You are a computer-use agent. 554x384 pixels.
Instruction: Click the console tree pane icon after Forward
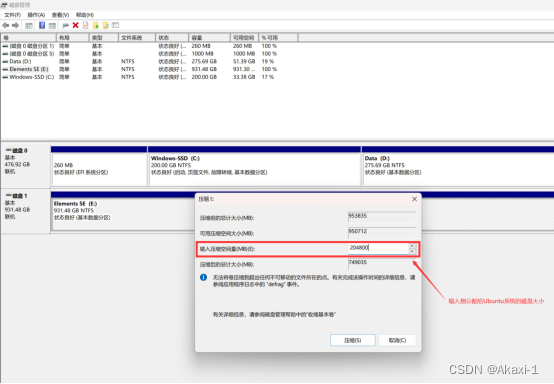29,25
